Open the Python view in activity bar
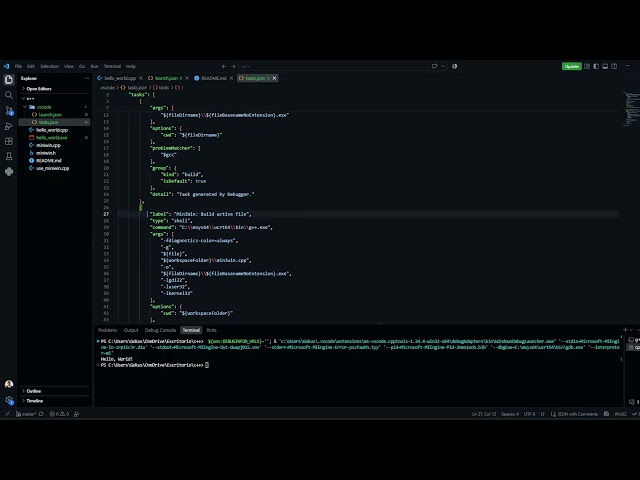Screen dimensions: 640x480 [x=9, y=171]
